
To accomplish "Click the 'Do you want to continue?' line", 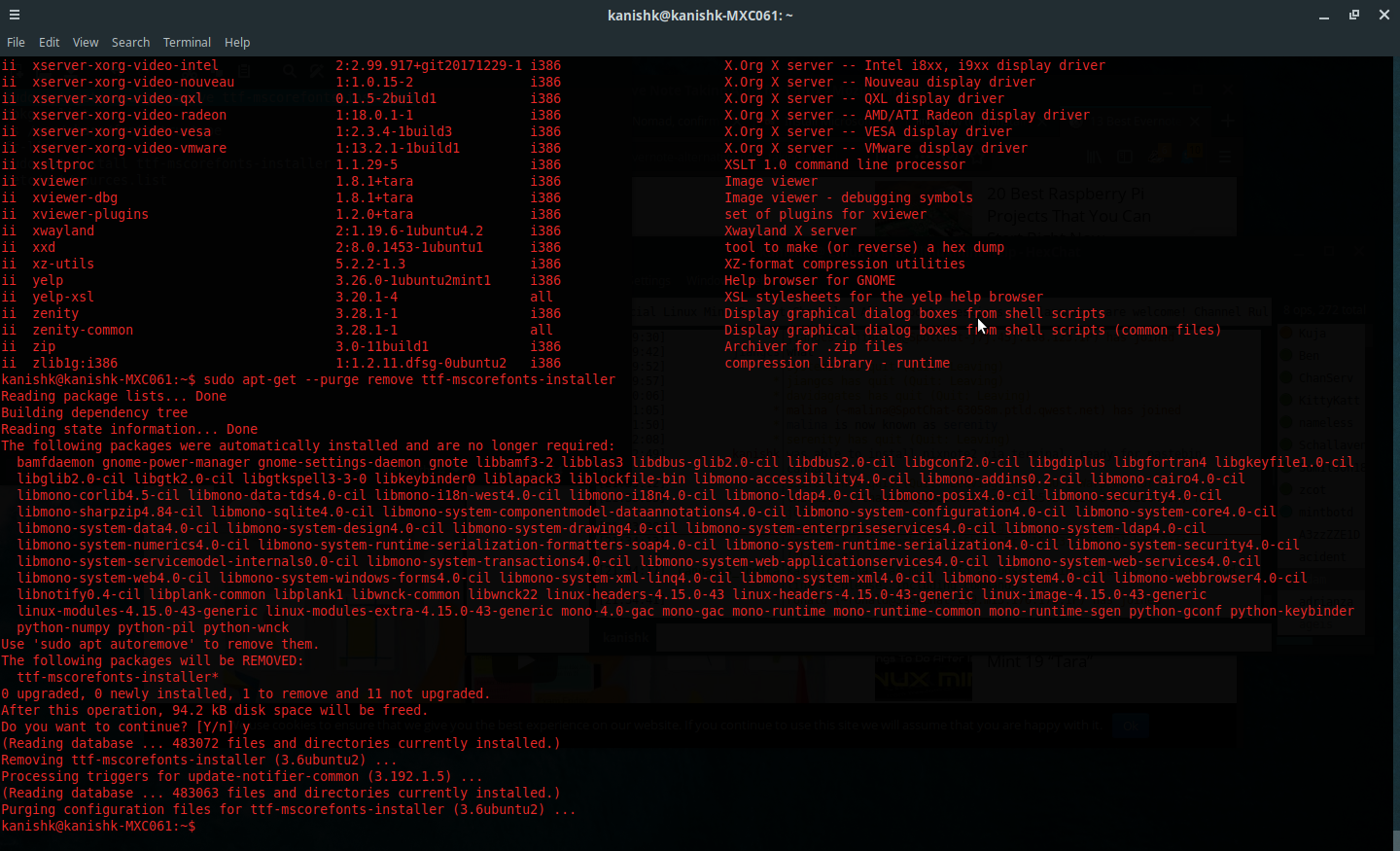I will pos(125,727).
